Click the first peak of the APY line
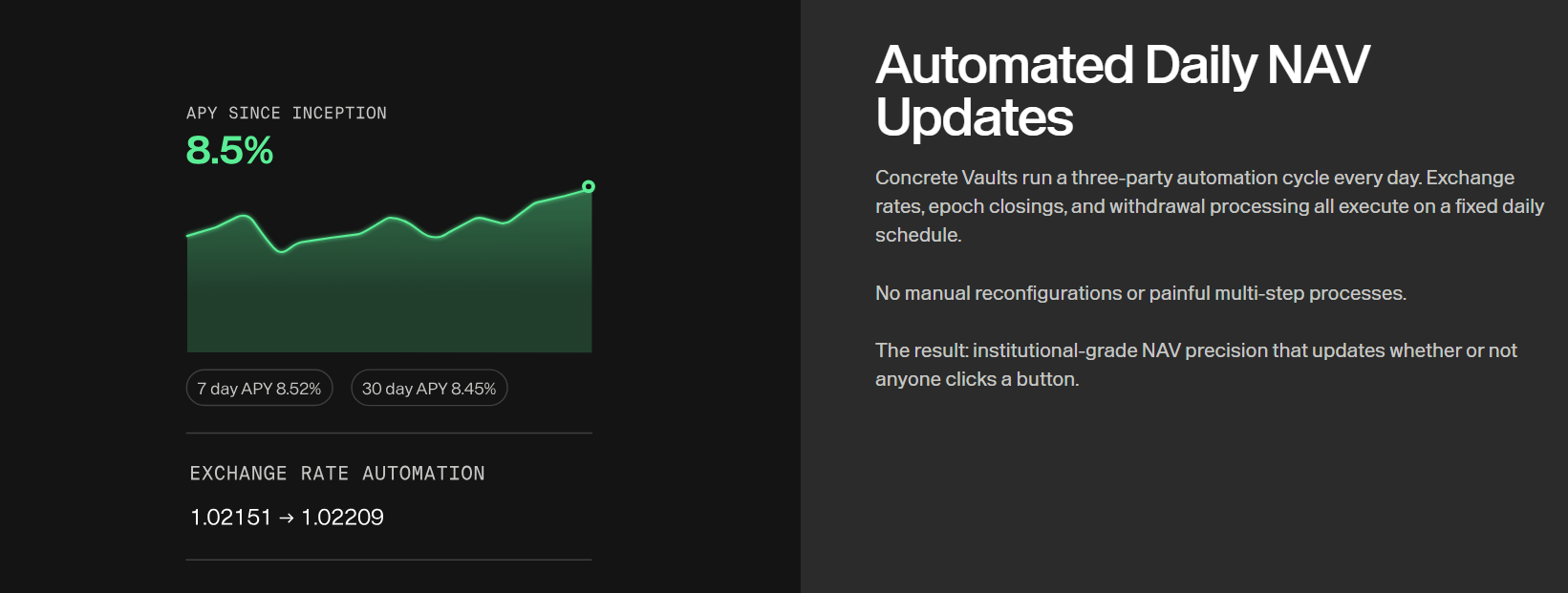Viewport: 1568px width, 593px height. click(246, 217)
